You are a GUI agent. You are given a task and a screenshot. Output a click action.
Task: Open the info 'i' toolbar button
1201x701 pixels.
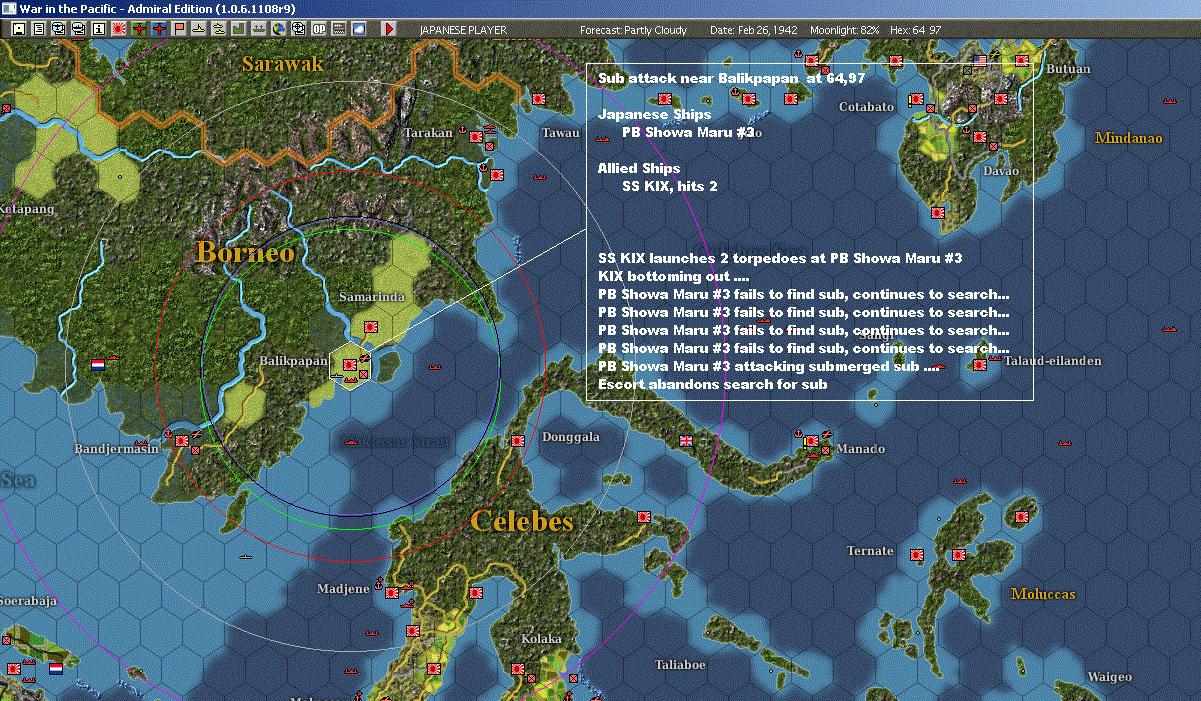[99, 30]
